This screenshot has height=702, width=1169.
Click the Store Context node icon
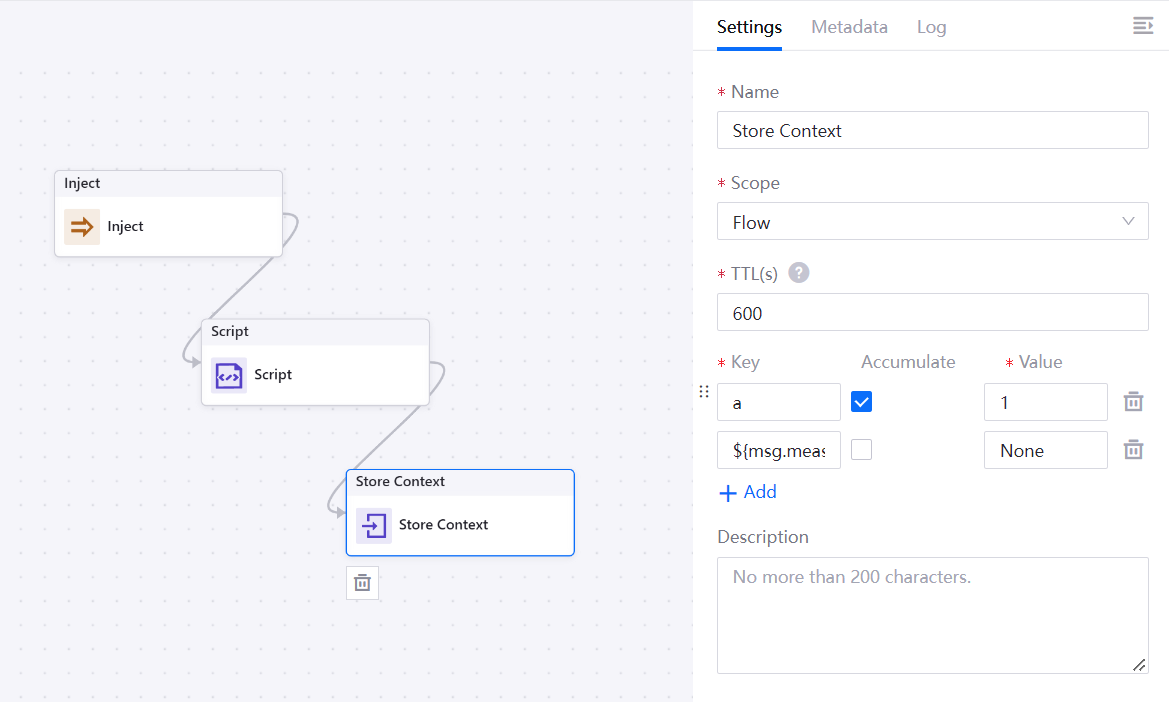click(373, 525)
